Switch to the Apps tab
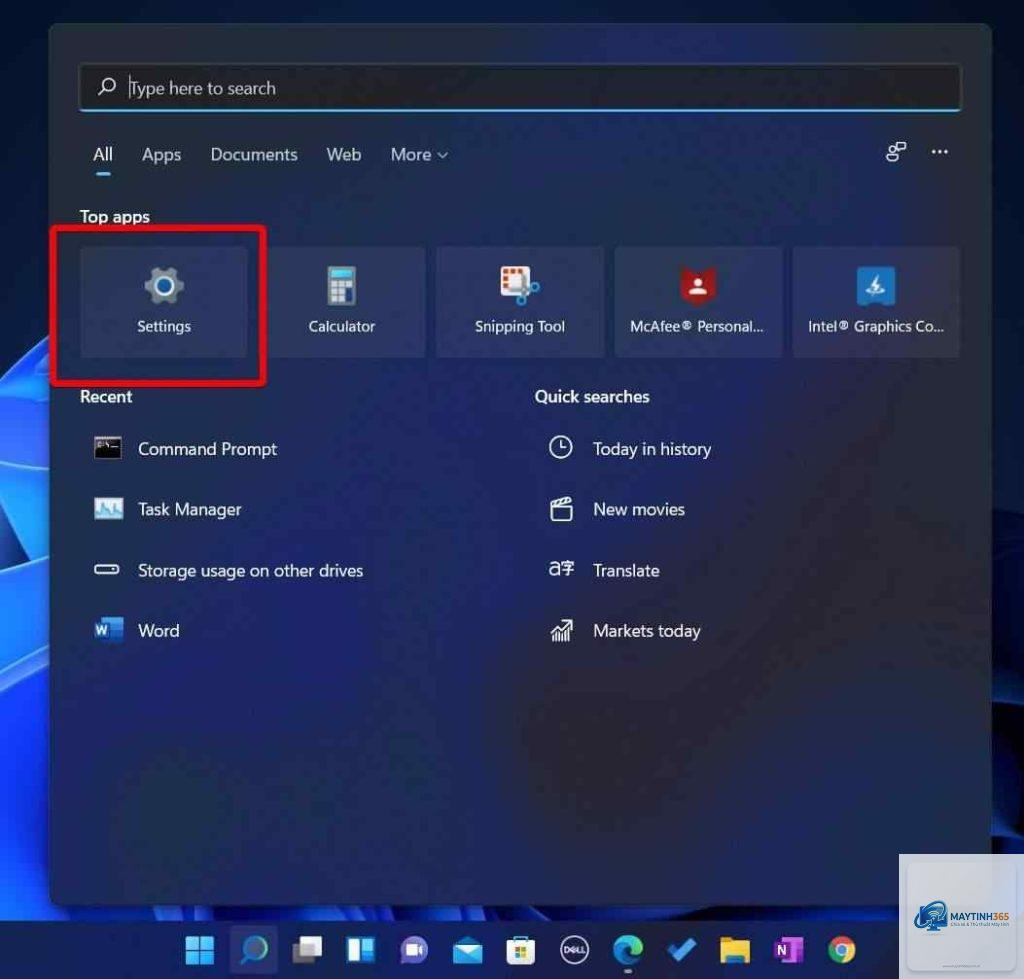1024x979 pixels. pos(161,155)
